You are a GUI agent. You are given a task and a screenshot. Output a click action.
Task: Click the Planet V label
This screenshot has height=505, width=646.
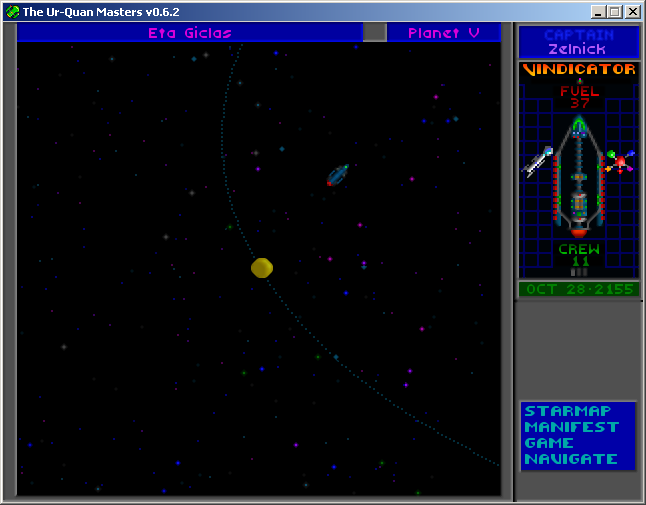444,33
